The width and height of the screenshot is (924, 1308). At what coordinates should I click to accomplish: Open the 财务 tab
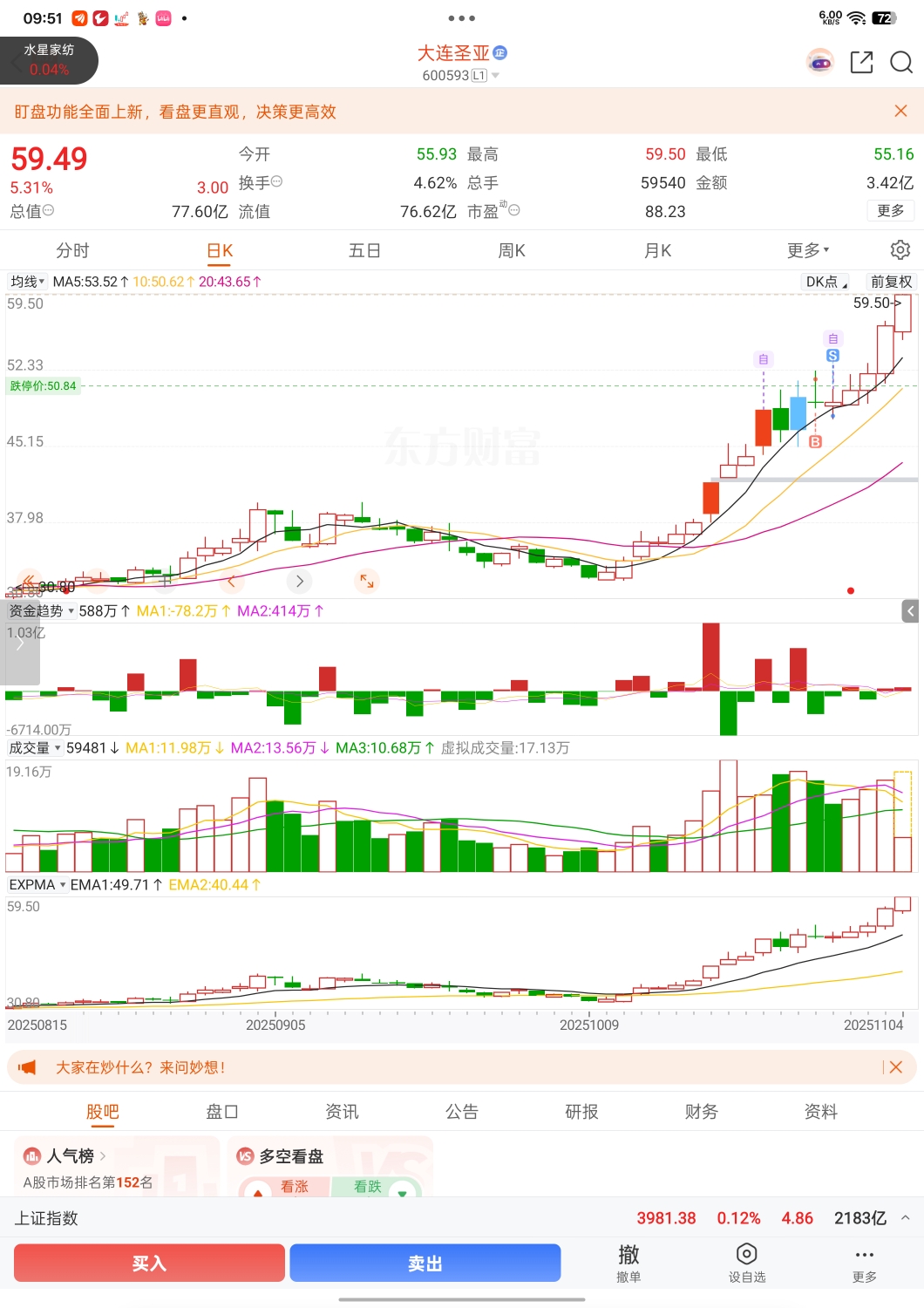[701, 1112]
